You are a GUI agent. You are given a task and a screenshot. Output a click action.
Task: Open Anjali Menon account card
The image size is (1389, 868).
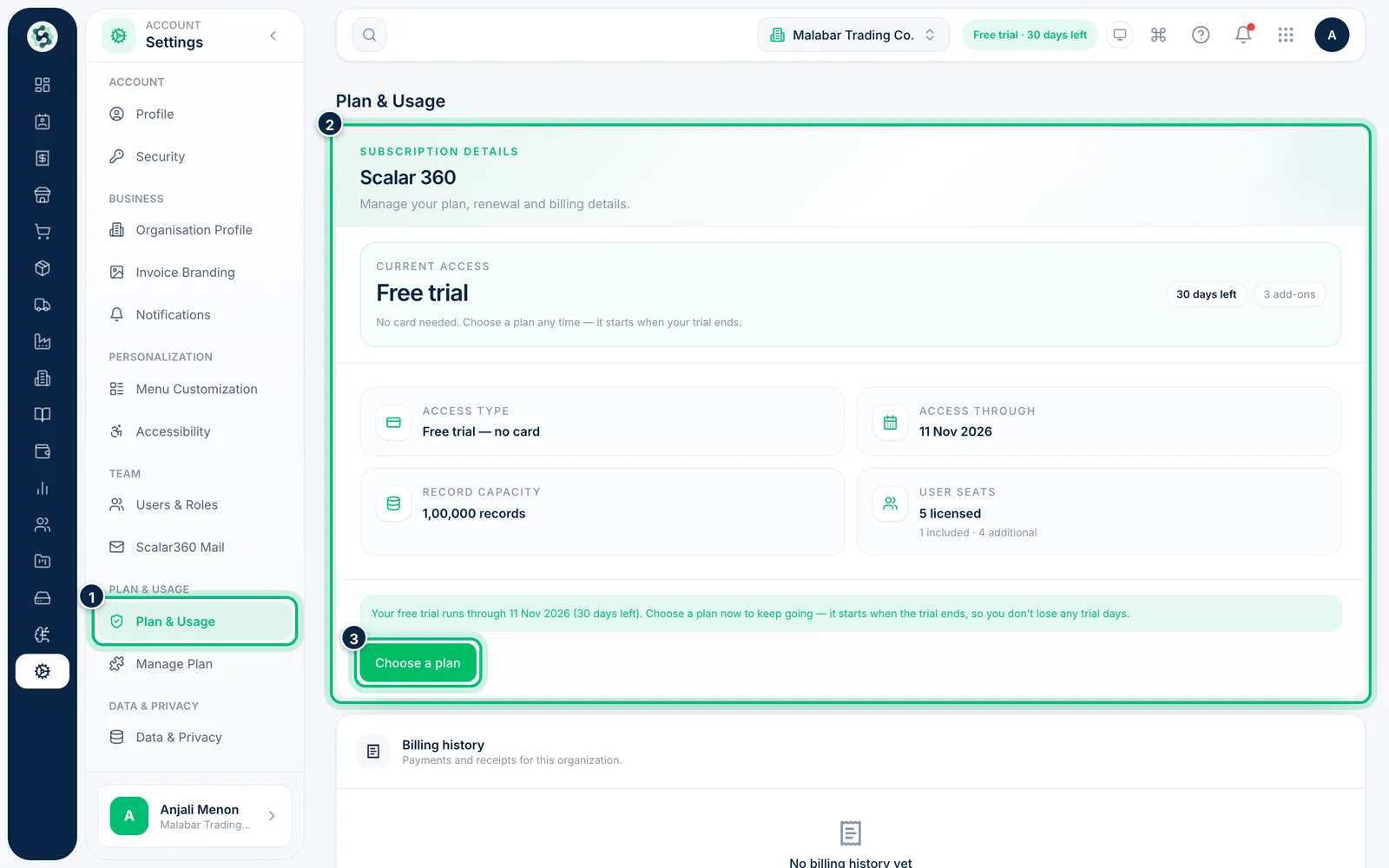click(x=194, y=816)
